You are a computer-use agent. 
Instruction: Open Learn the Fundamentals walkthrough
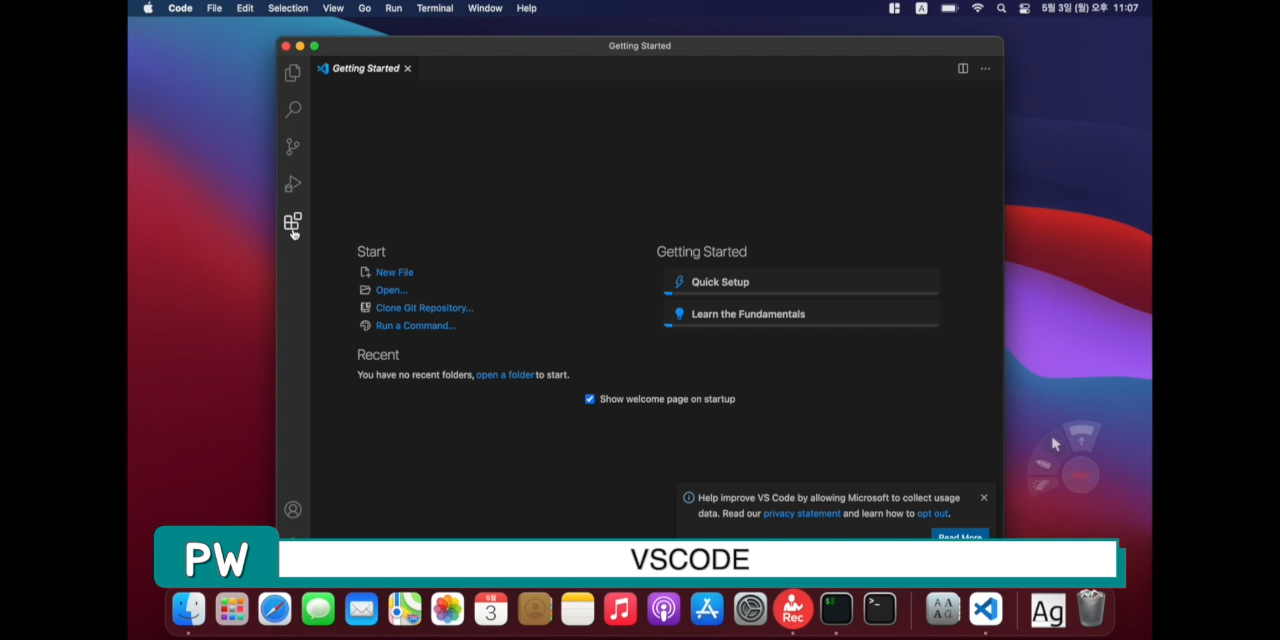point(801,314)
